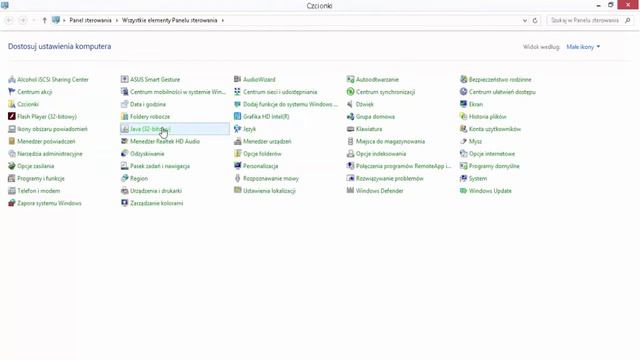Click the Dźwięk speaker icon

tap(350, 104)
